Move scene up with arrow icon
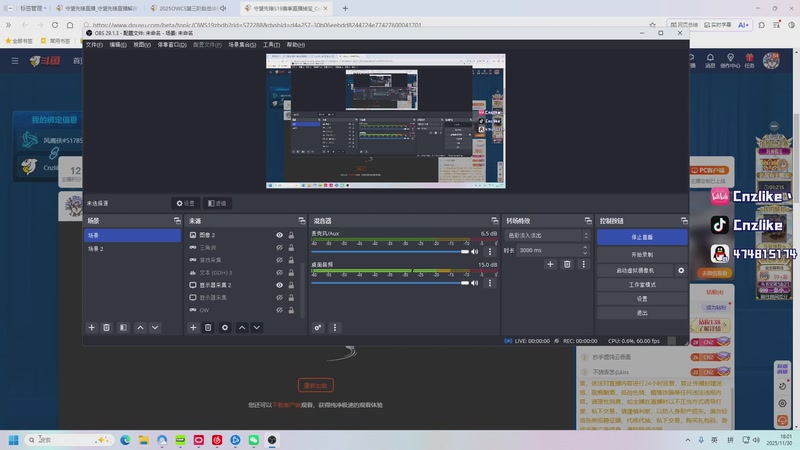800x450 pixels. [x=140, y=328]
